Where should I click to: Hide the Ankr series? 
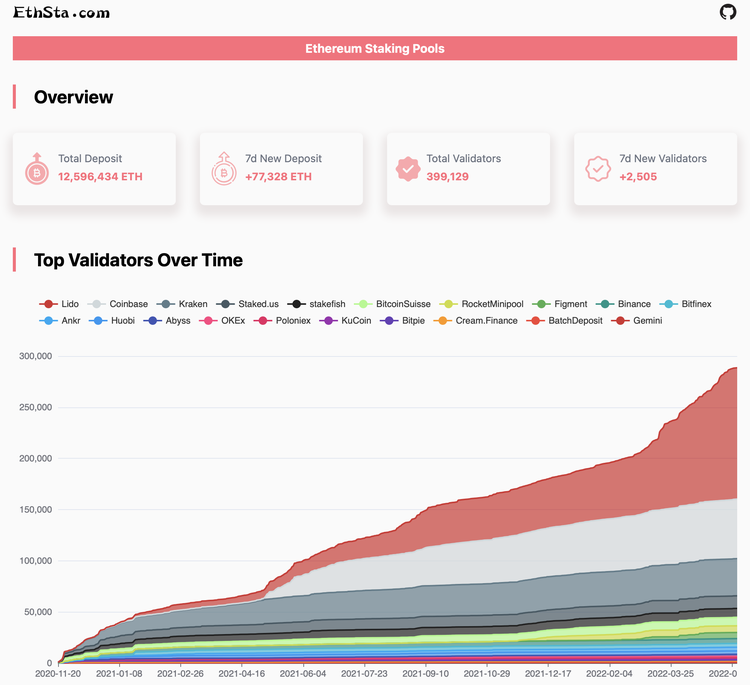click(x=60, y=320)
